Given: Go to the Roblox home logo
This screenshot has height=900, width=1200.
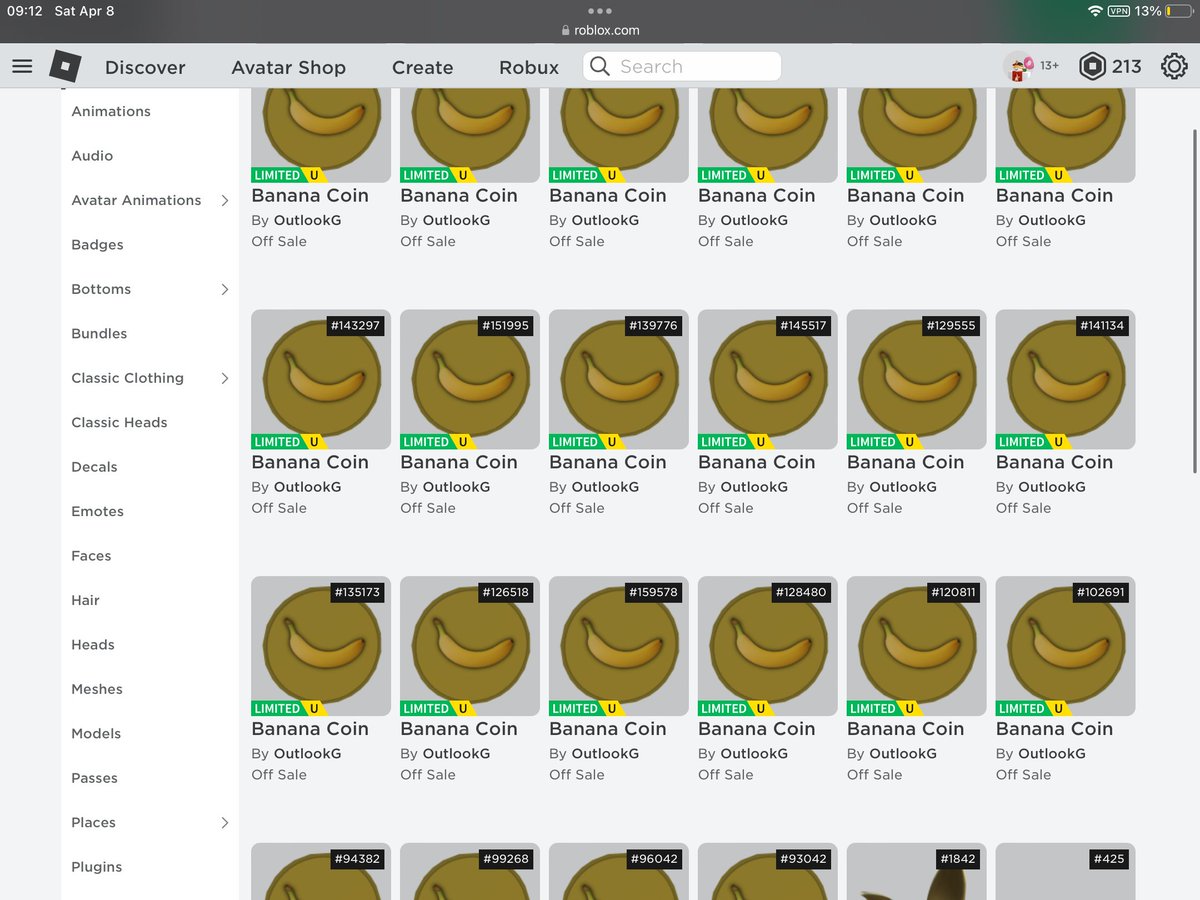Looking at the screenshot, I should pyautogui.click(x=65, y=66).
